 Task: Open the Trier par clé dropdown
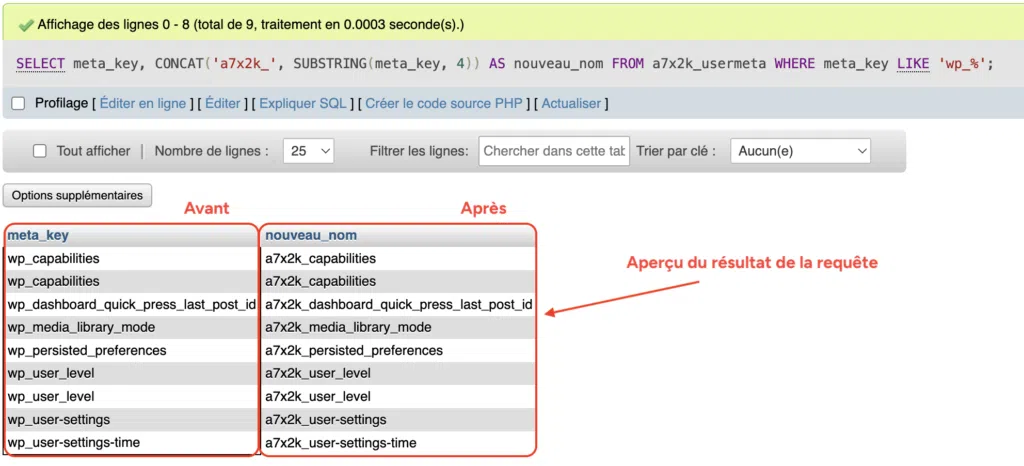[x=801, y=151]
